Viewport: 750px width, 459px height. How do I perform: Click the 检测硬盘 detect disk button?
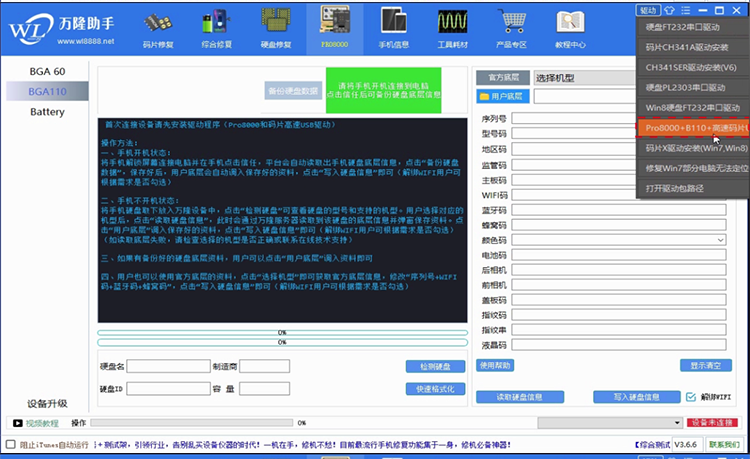click(435, 367)
